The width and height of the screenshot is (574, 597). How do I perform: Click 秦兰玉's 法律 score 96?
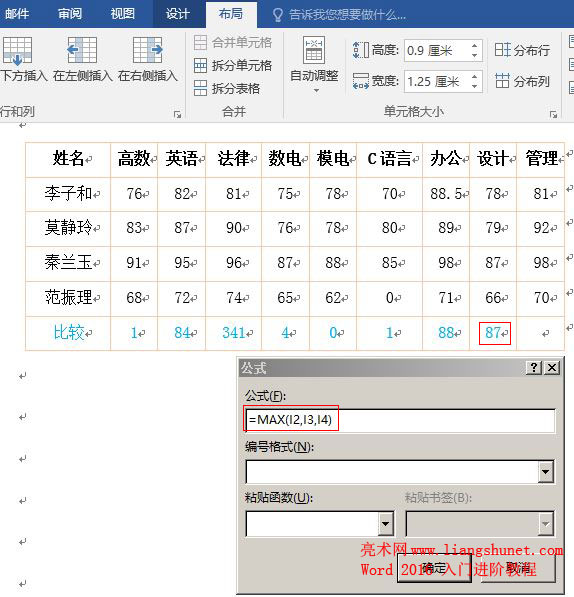click(233, 263)
